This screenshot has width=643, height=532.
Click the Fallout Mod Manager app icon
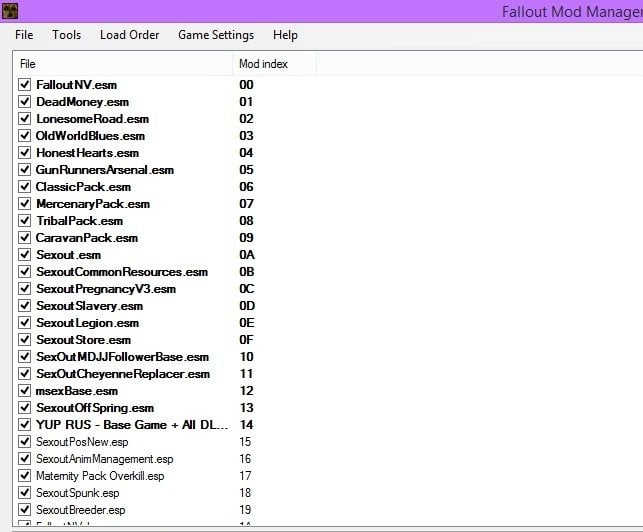[x=10, y=11]
